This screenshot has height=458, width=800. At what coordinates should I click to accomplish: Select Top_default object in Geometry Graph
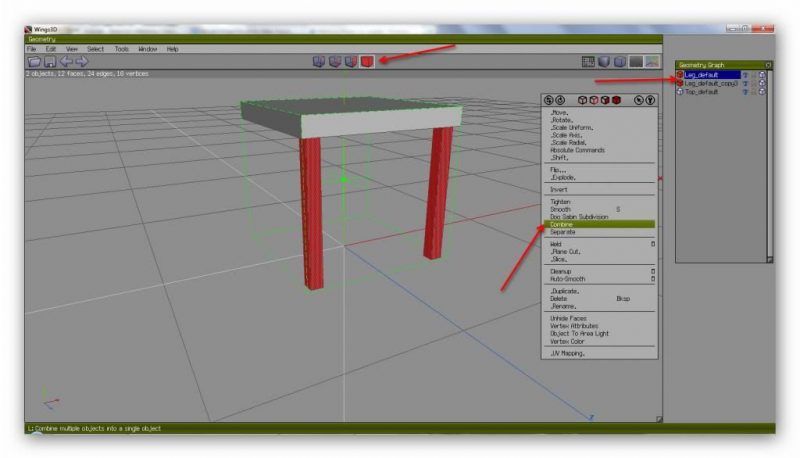click(x=703, y=92)
